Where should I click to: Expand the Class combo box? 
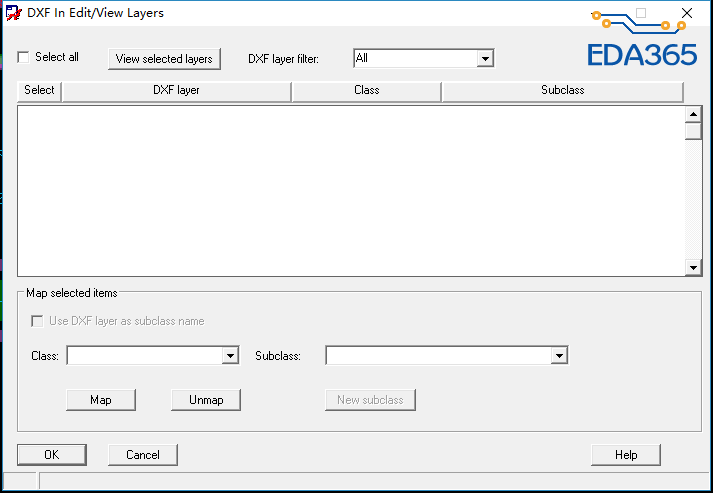pos(230,356)
